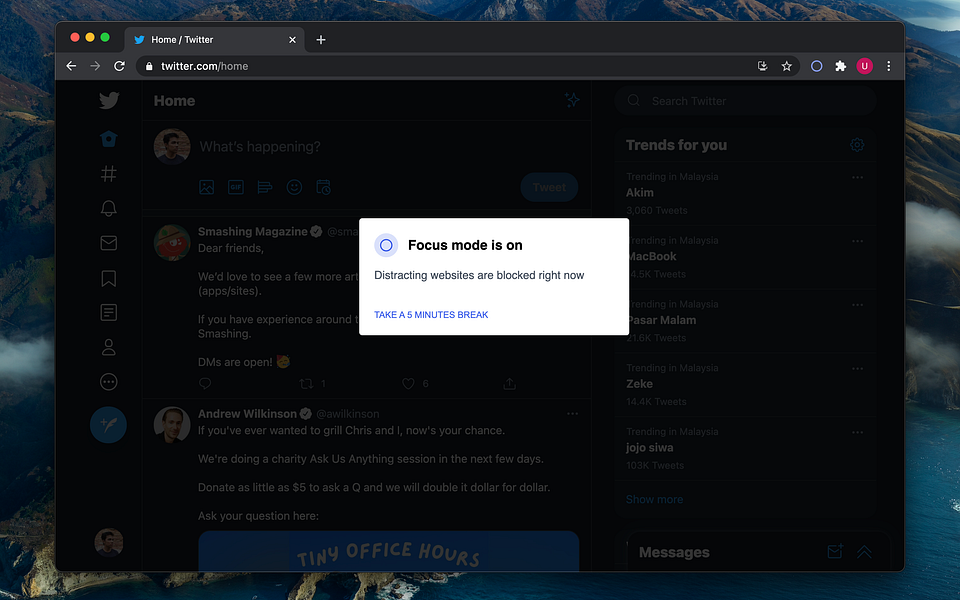This screenshot has width=960, height=600.
Task: Open more options for MacBook trend
Action: 857,241
